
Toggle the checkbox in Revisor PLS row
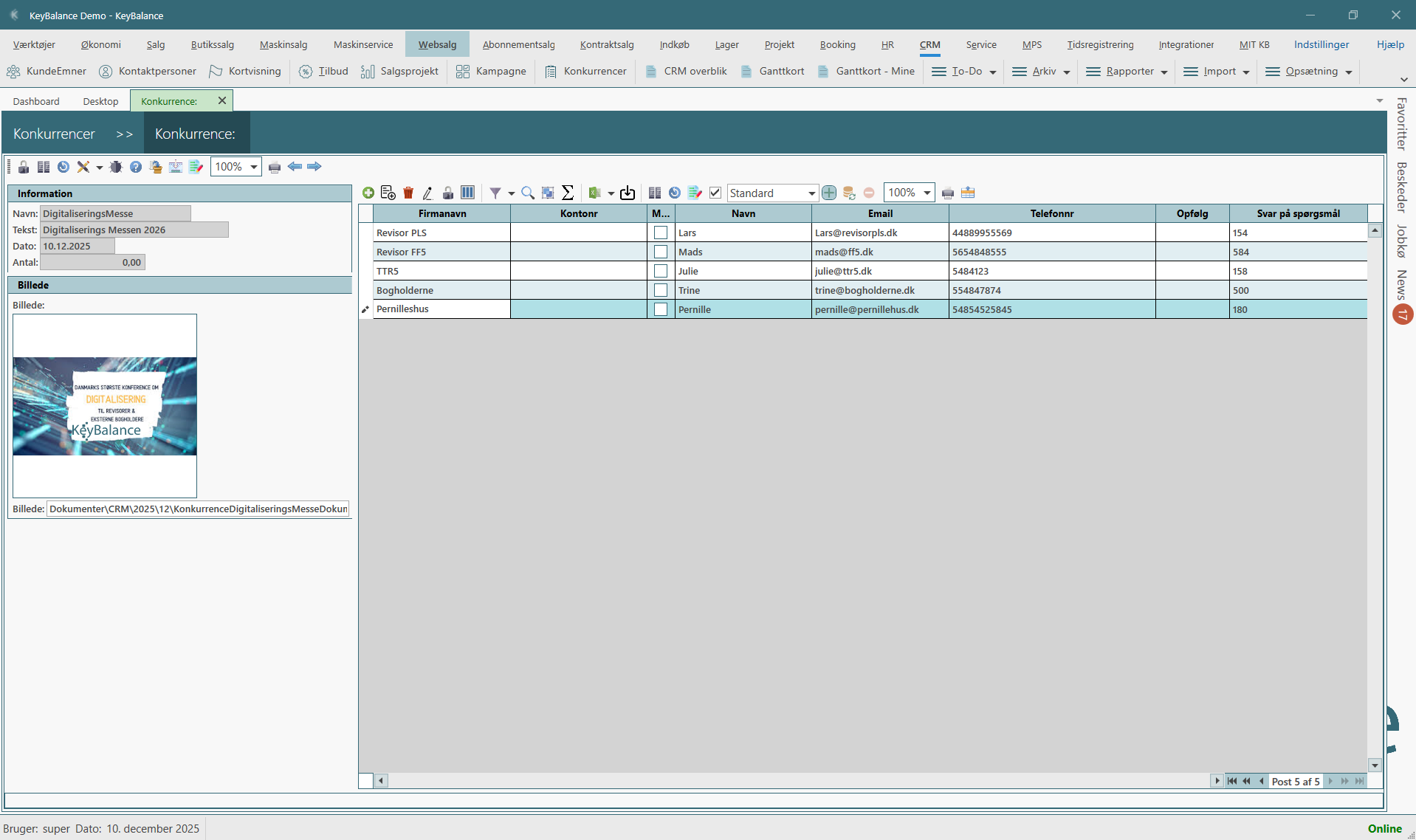tap(661, 233)
